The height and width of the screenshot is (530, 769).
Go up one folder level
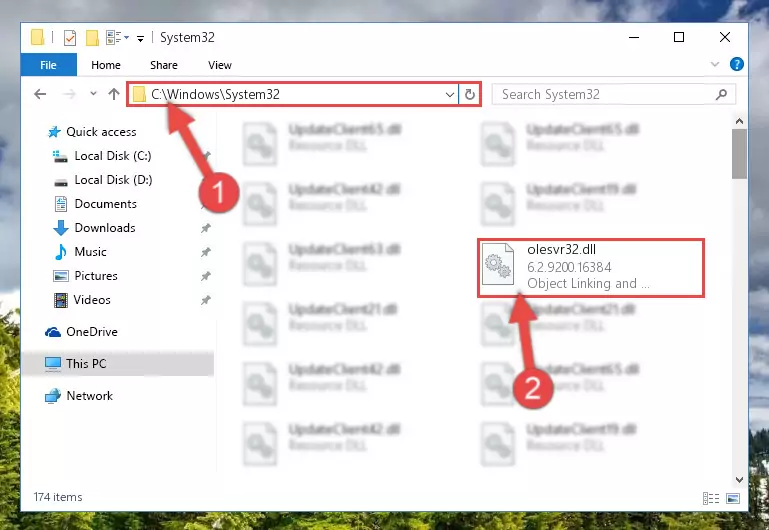pos(114,94)
